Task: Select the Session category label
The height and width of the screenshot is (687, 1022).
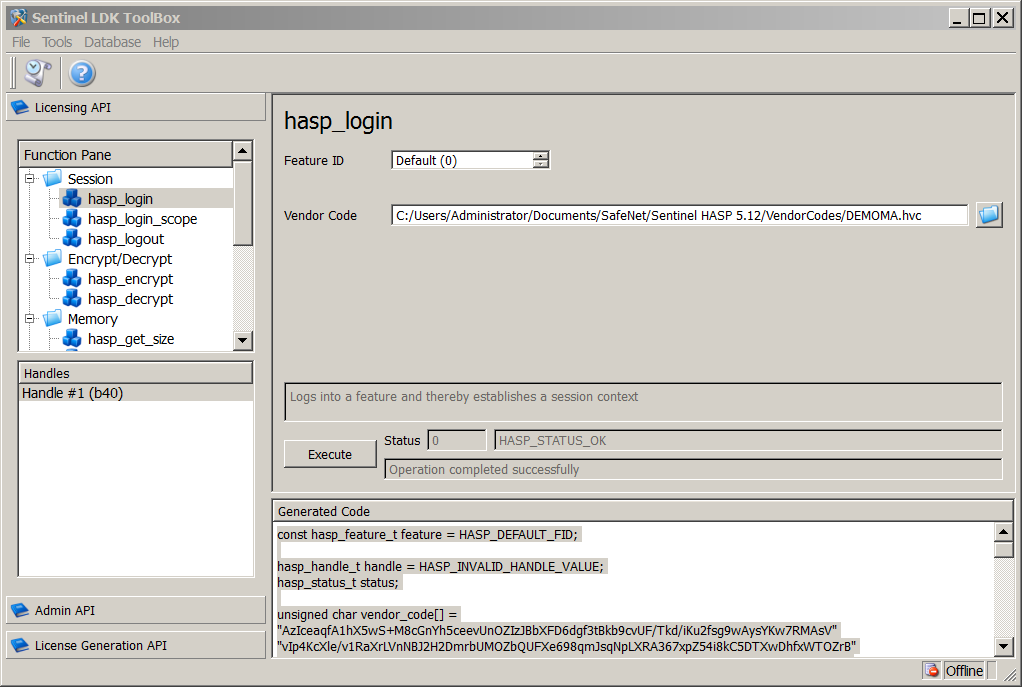Action: 90,179
